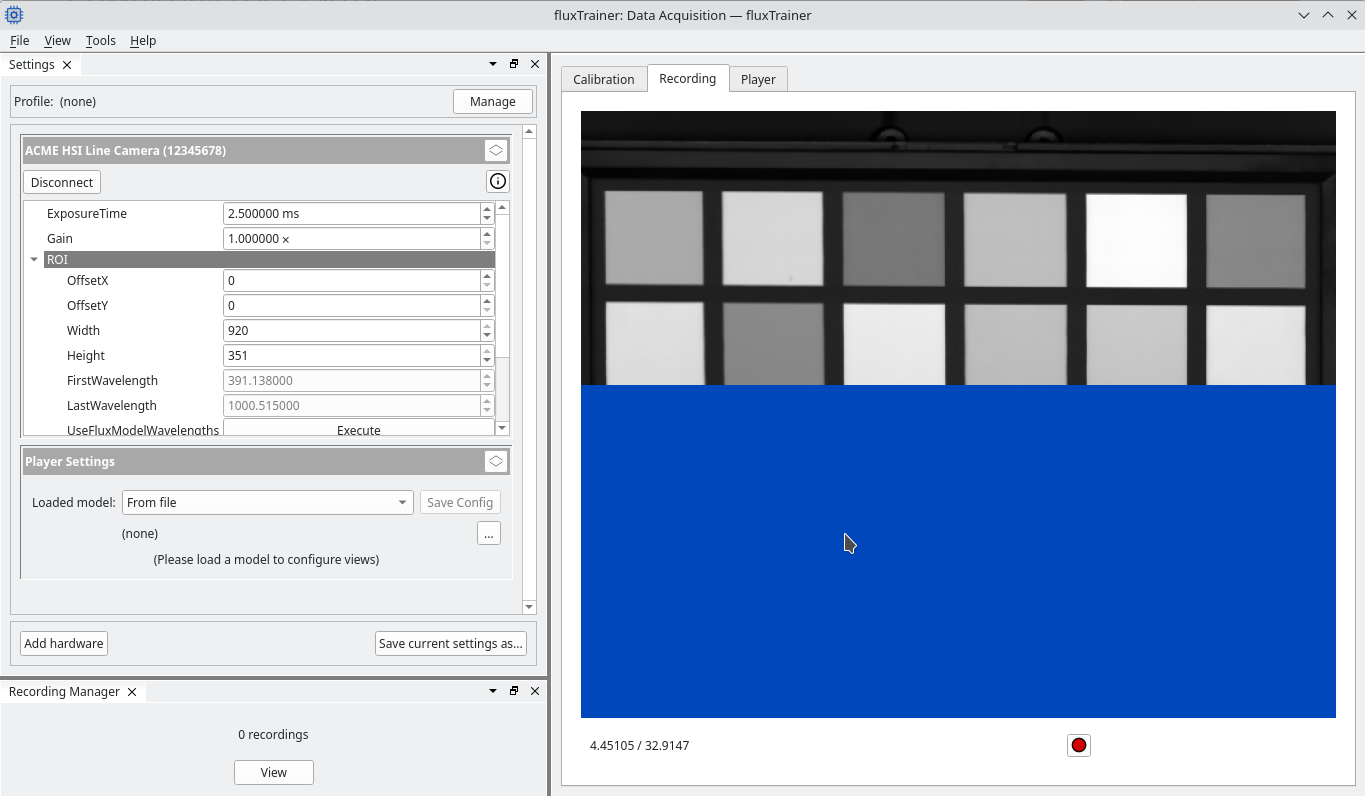Viewport: 1365px width, 796px height.
Task: Open the Settings panel dropdown arrow
Action: click(493, 64)
